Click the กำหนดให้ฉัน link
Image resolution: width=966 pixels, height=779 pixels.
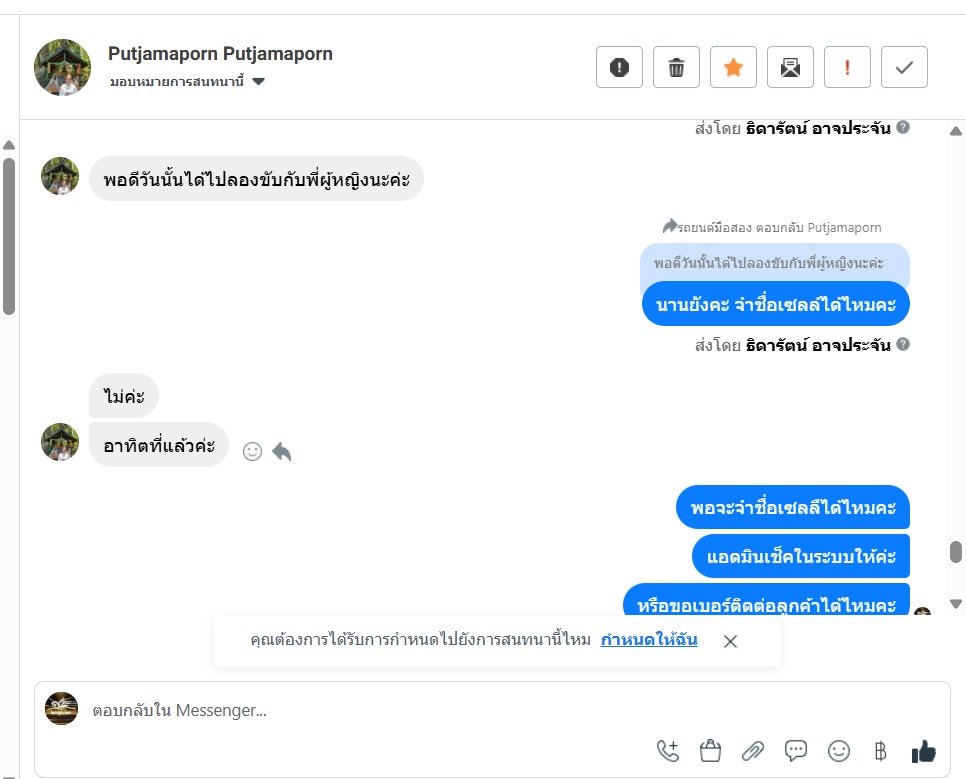(649, 640)
